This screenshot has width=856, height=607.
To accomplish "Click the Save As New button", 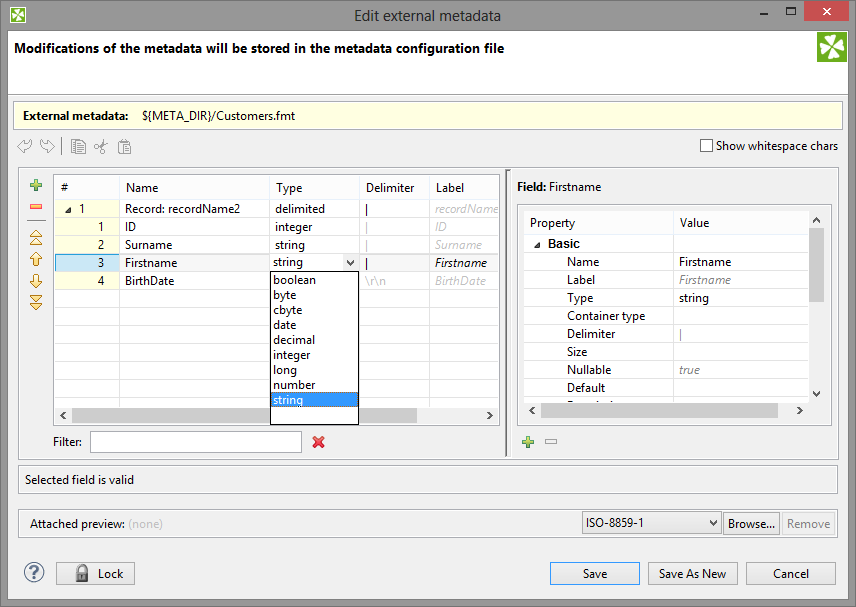I will [693, 573].
